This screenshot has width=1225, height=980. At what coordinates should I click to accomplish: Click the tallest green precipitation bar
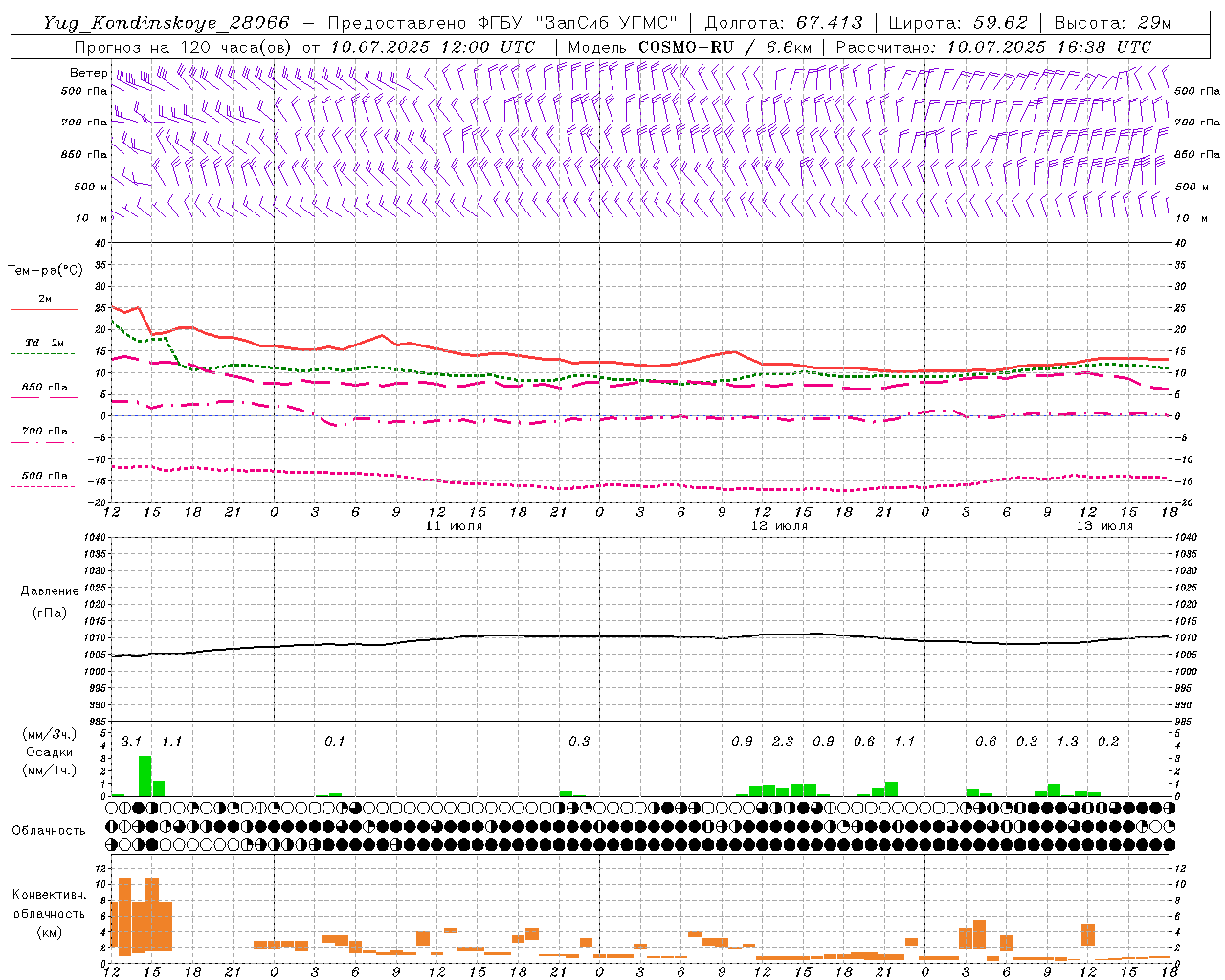[145, 776]
